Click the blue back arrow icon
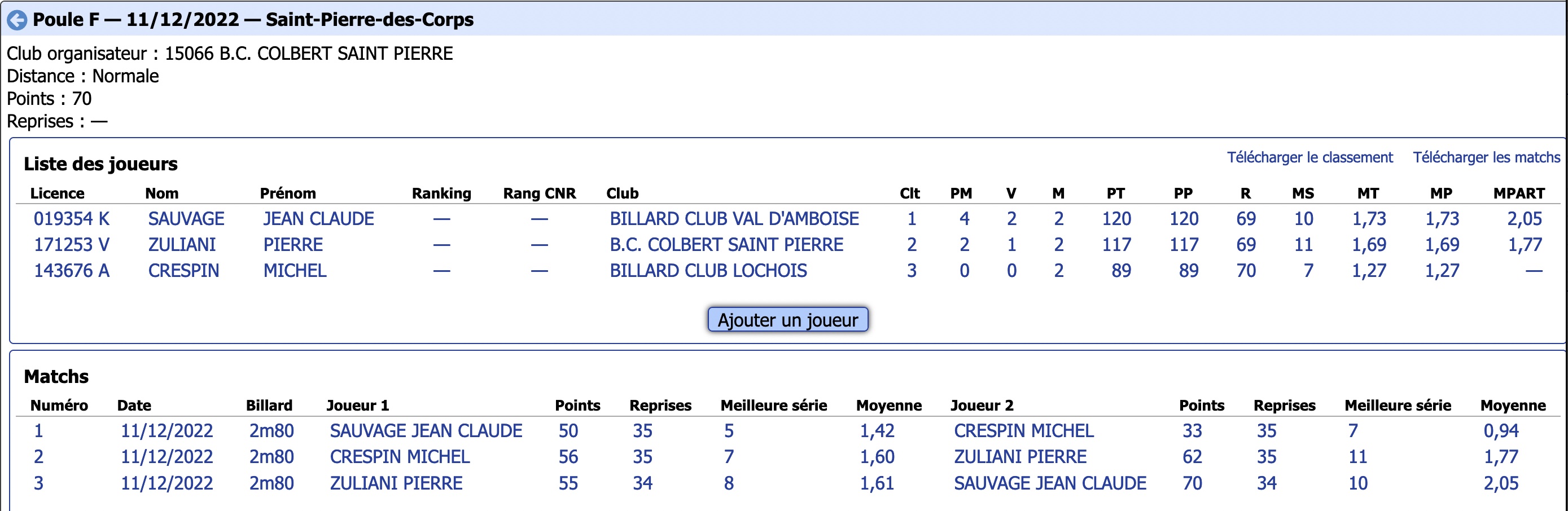 17,20
